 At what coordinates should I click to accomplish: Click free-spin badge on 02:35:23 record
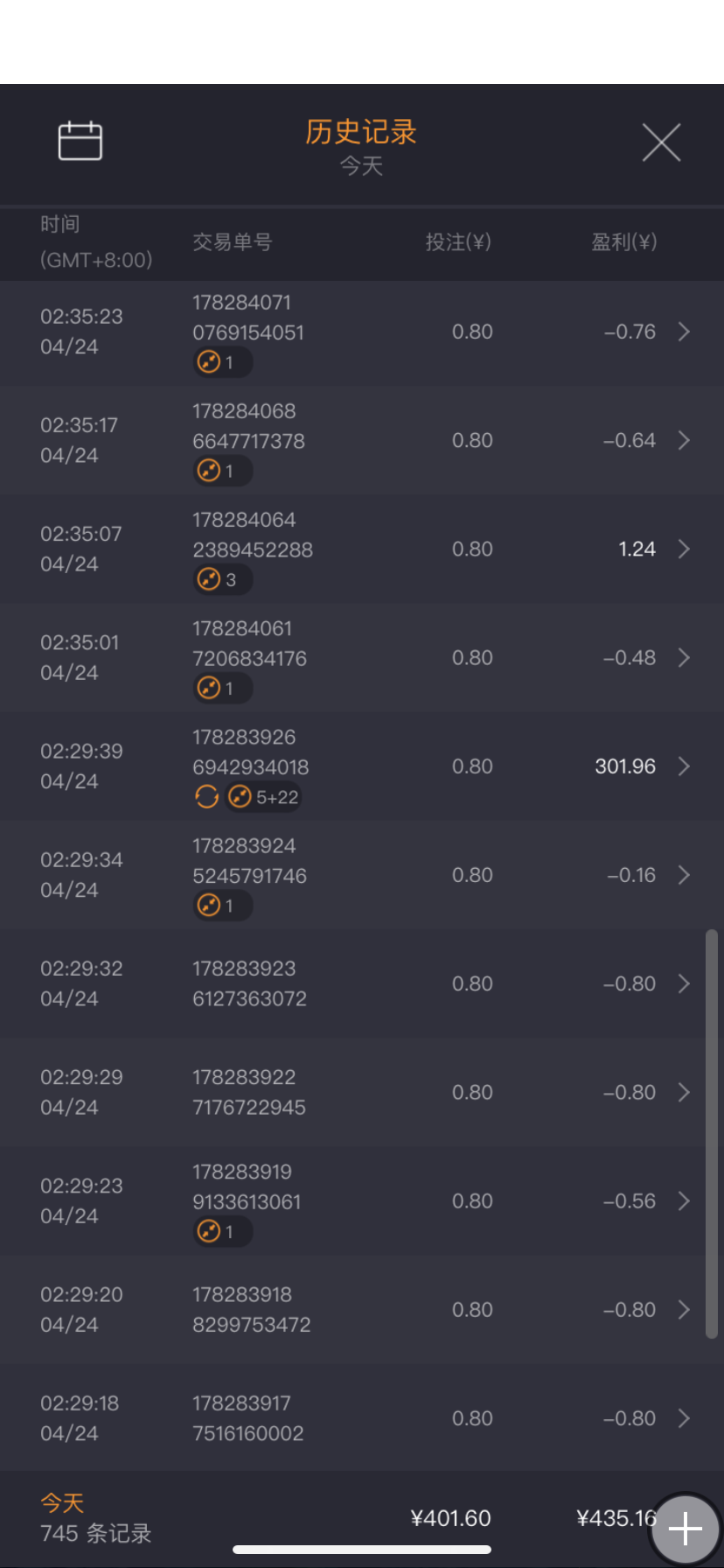pos(222,362)
